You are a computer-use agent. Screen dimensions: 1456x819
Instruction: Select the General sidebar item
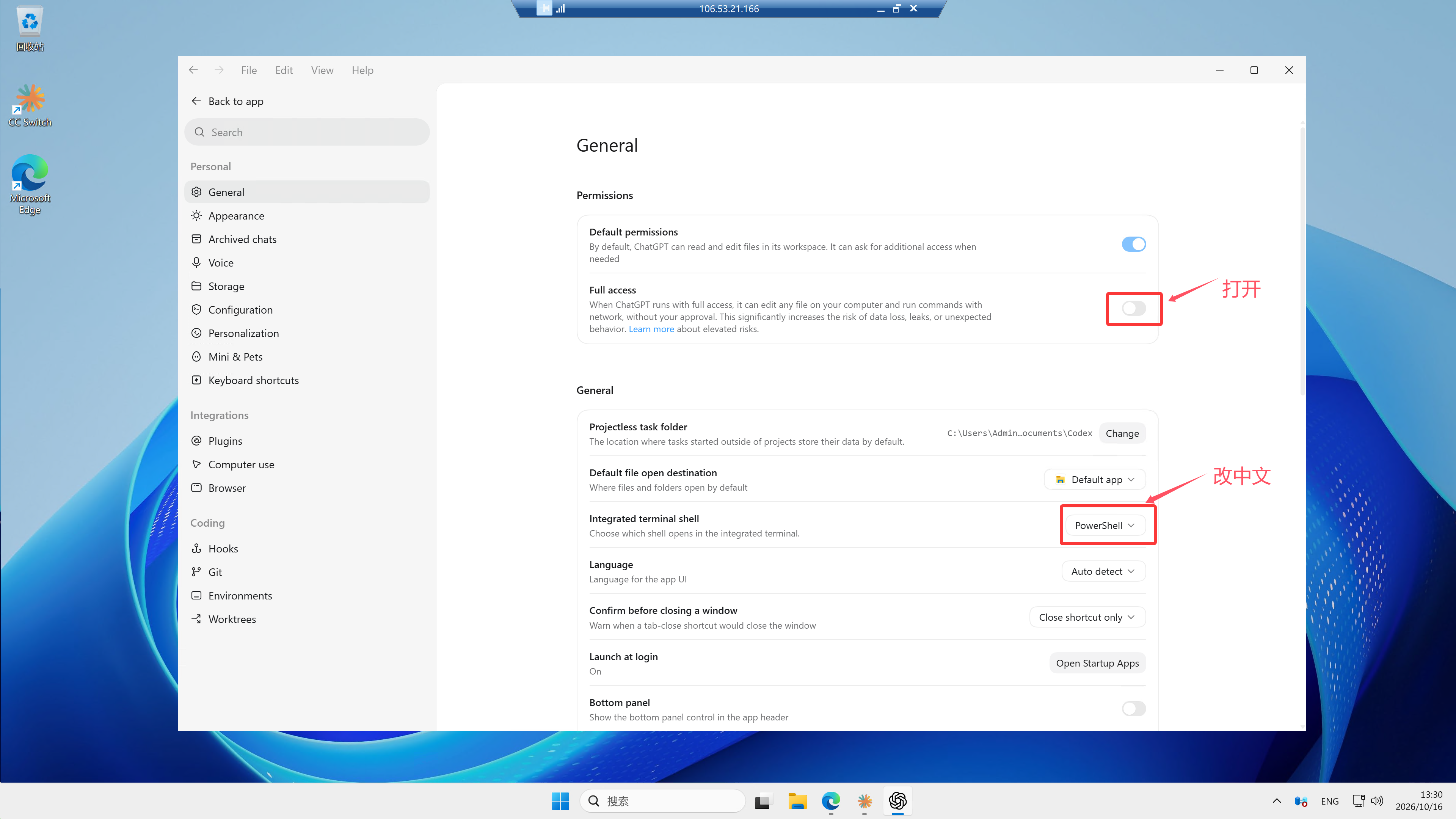point(307,192)
